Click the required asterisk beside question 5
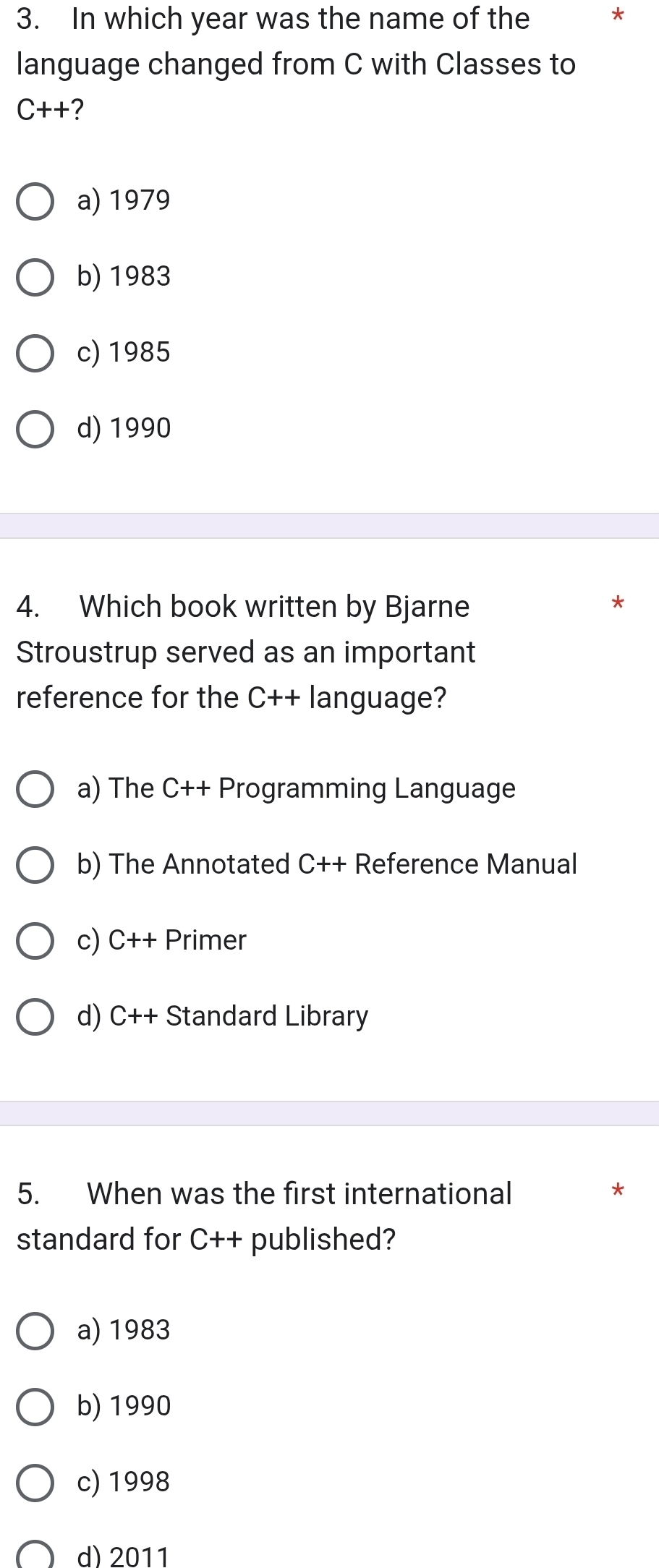Viewport: 659px width, 1568px height. 616,1189
